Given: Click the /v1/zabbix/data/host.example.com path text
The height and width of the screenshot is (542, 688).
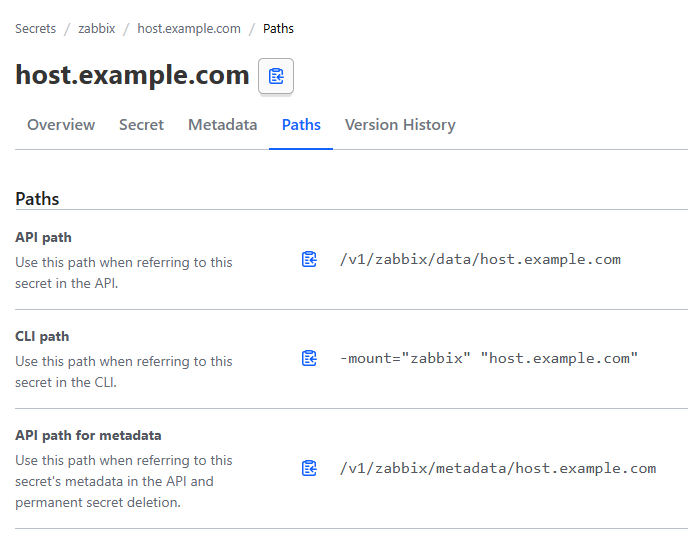Looking at the screenshot, I should (x=480, y=259).
